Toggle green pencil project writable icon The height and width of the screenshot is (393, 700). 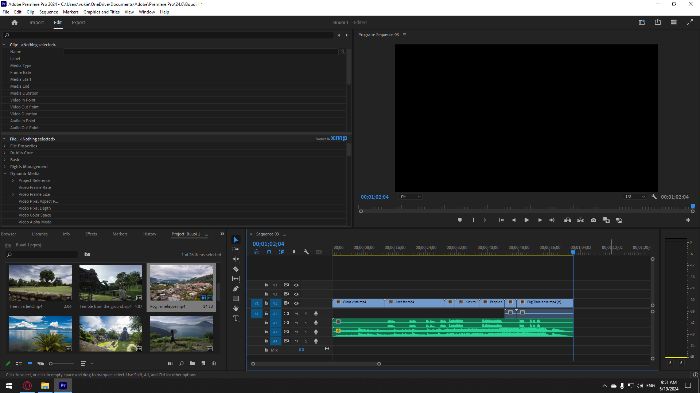[8, 364]
